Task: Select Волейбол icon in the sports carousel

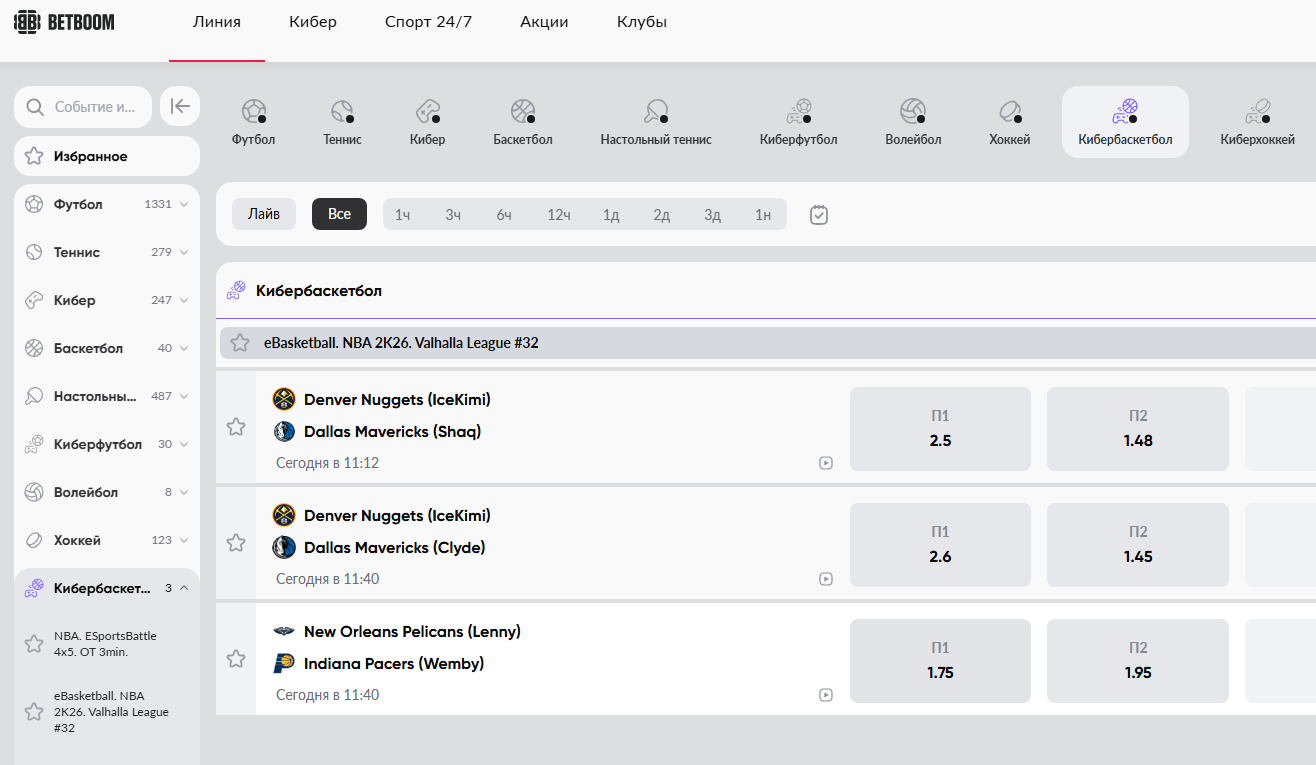Action: click(913, 122)
